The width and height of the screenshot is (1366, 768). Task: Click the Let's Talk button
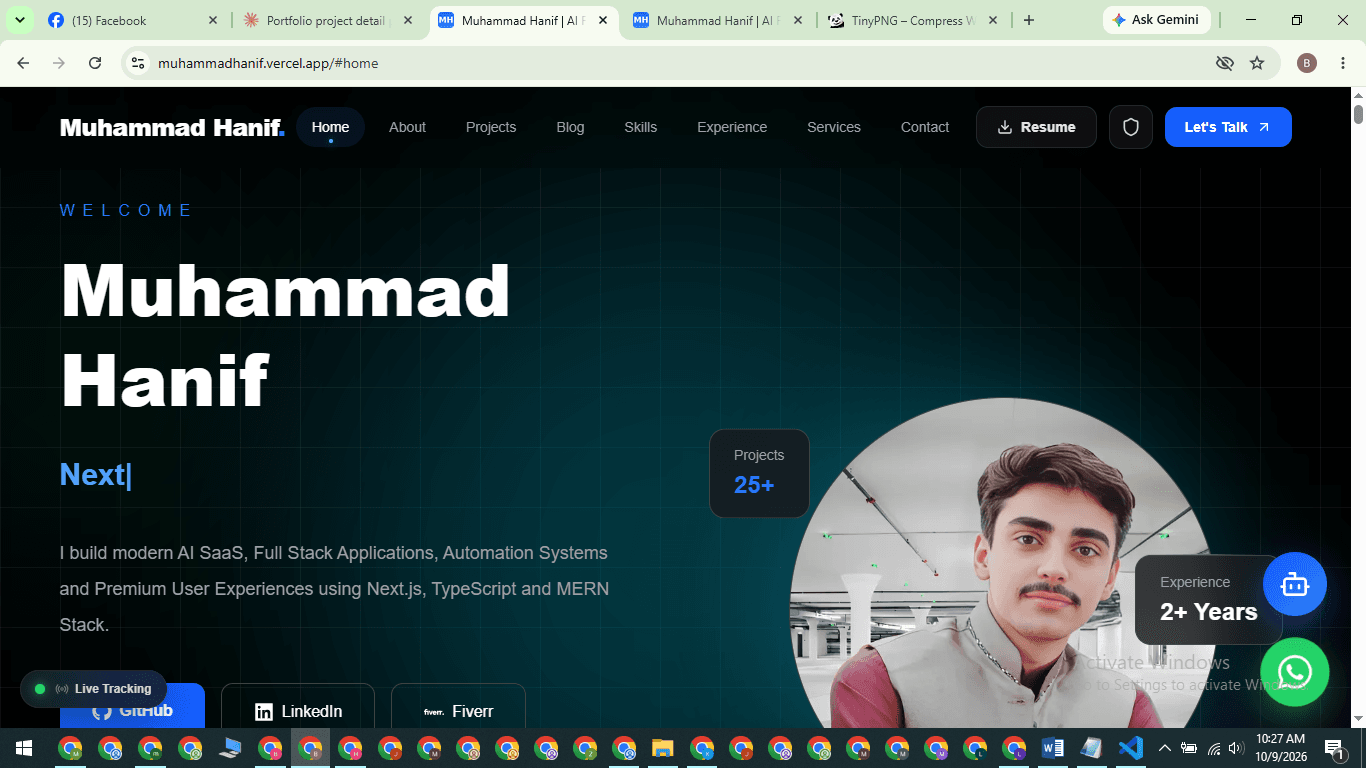(x=1228, y=127)
